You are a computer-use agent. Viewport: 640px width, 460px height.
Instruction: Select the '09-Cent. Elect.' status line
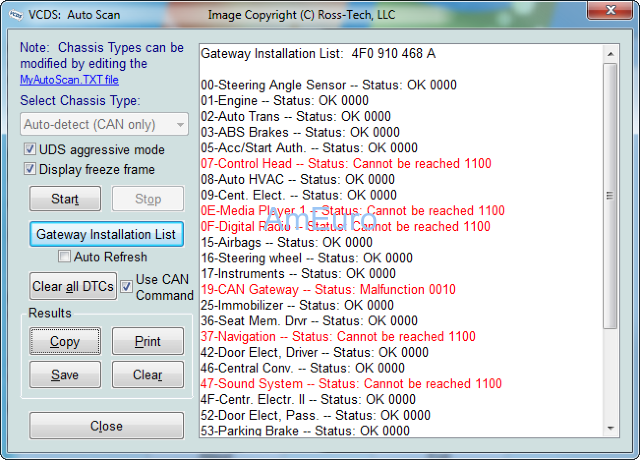coord(298,195)
